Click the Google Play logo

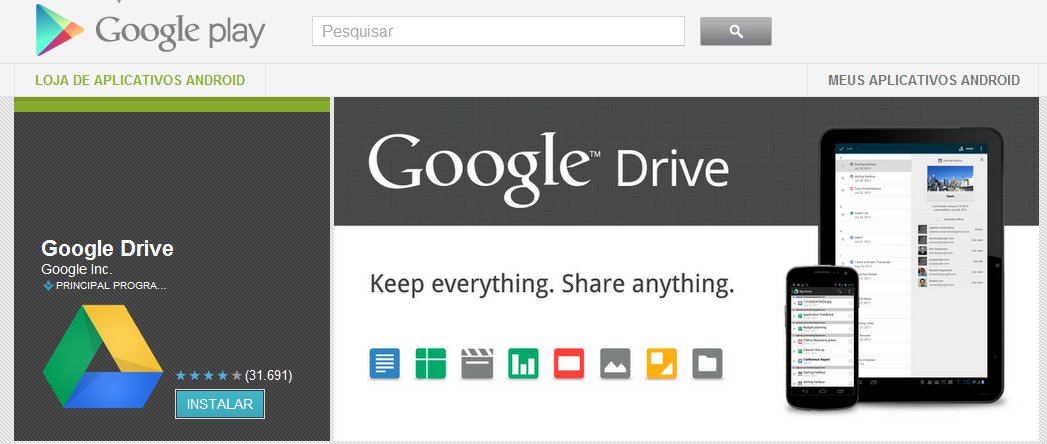click(x=150, y=31)
